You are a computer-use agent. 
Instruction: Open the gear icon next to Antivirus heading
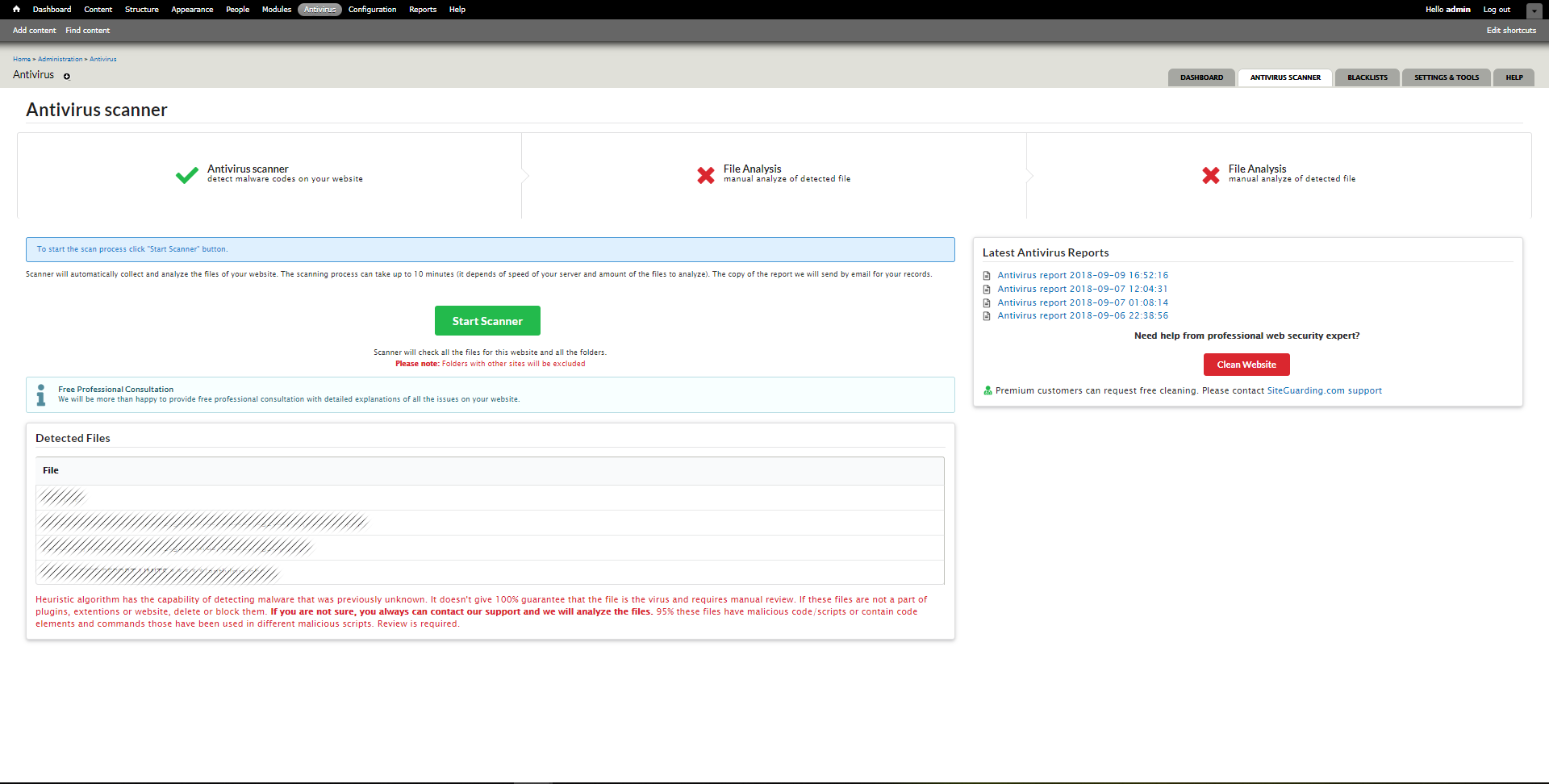(67, 76)
